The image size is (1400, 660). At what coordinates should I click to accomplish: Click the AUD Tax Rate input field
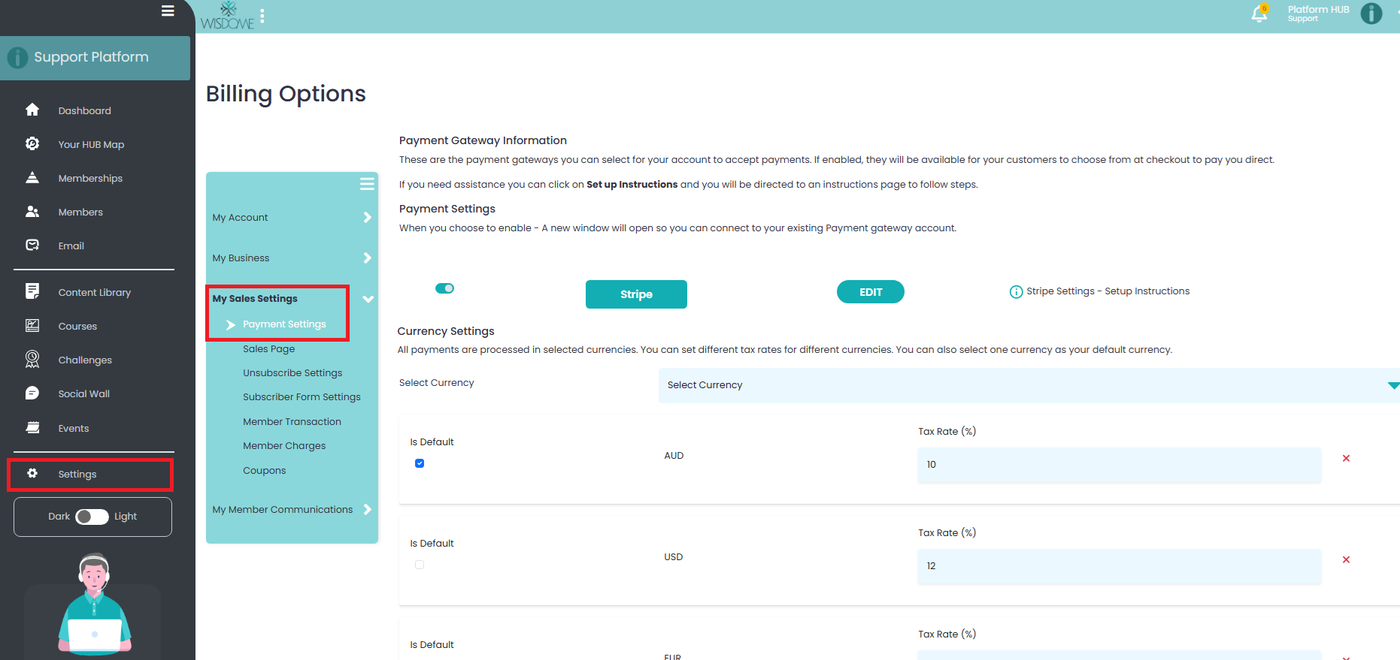click(1118, 465)
